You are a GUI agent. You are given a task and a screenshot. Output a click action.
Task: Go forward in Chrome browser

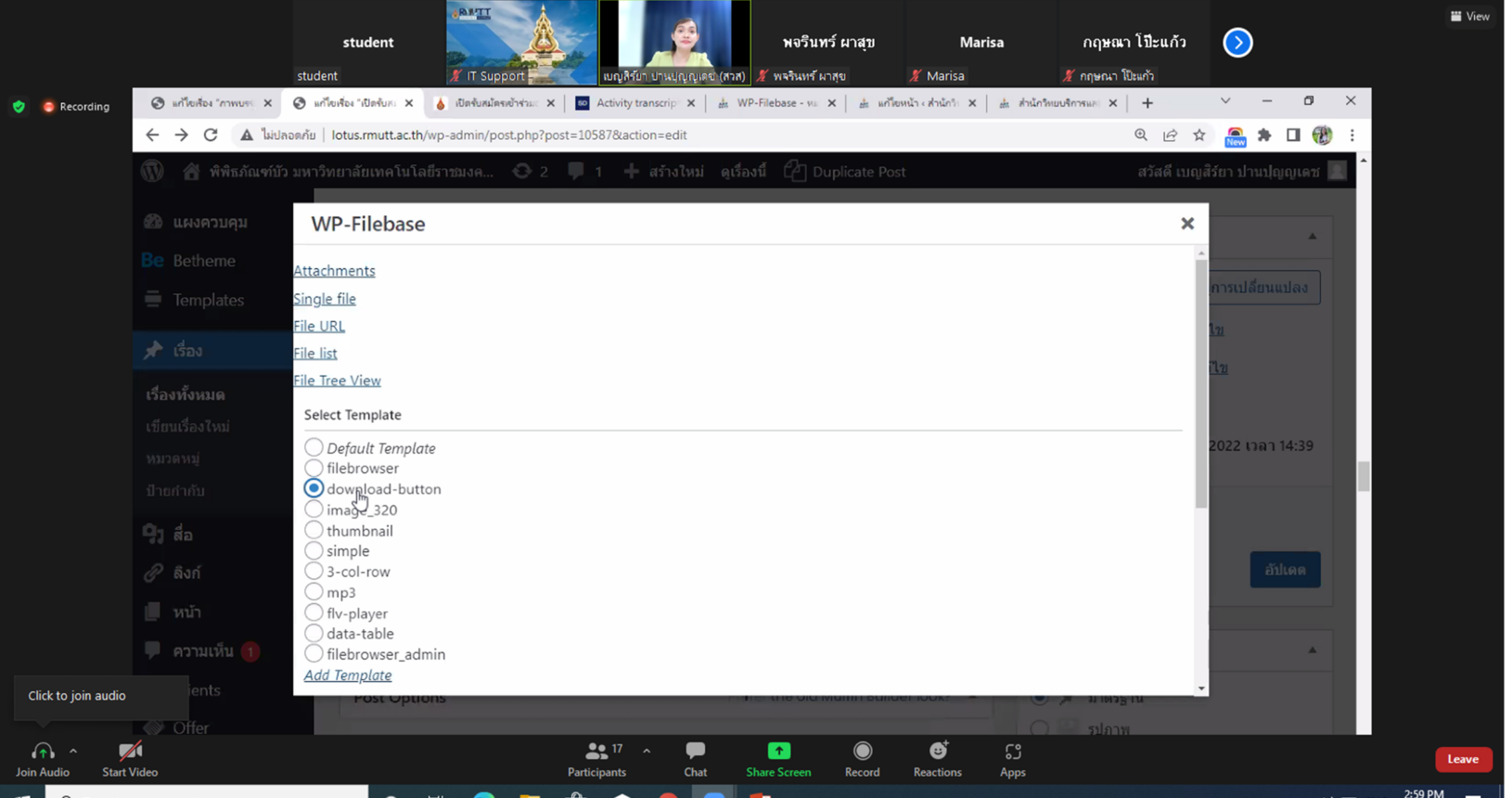181,135
